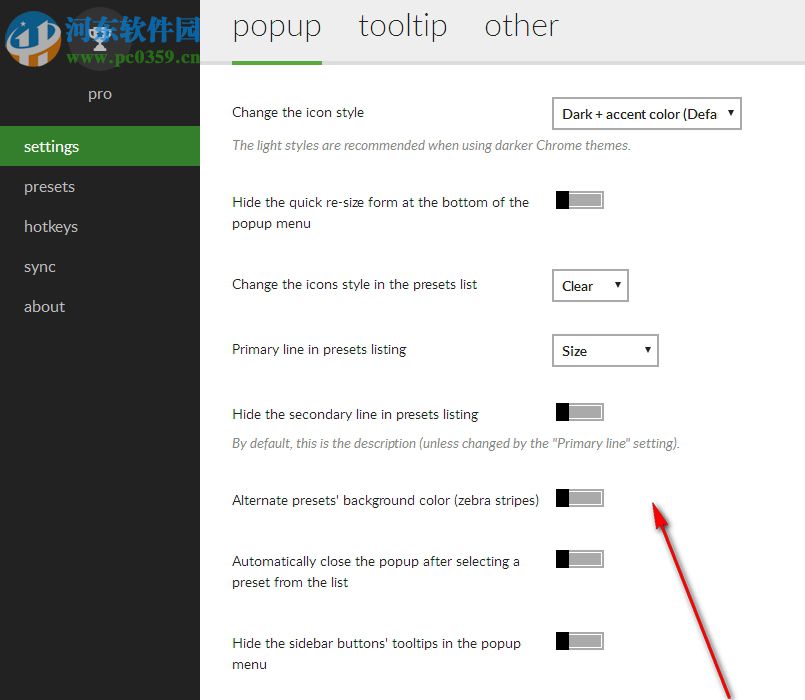Click 'Primary line in presets listing' label

coord(319,350)
